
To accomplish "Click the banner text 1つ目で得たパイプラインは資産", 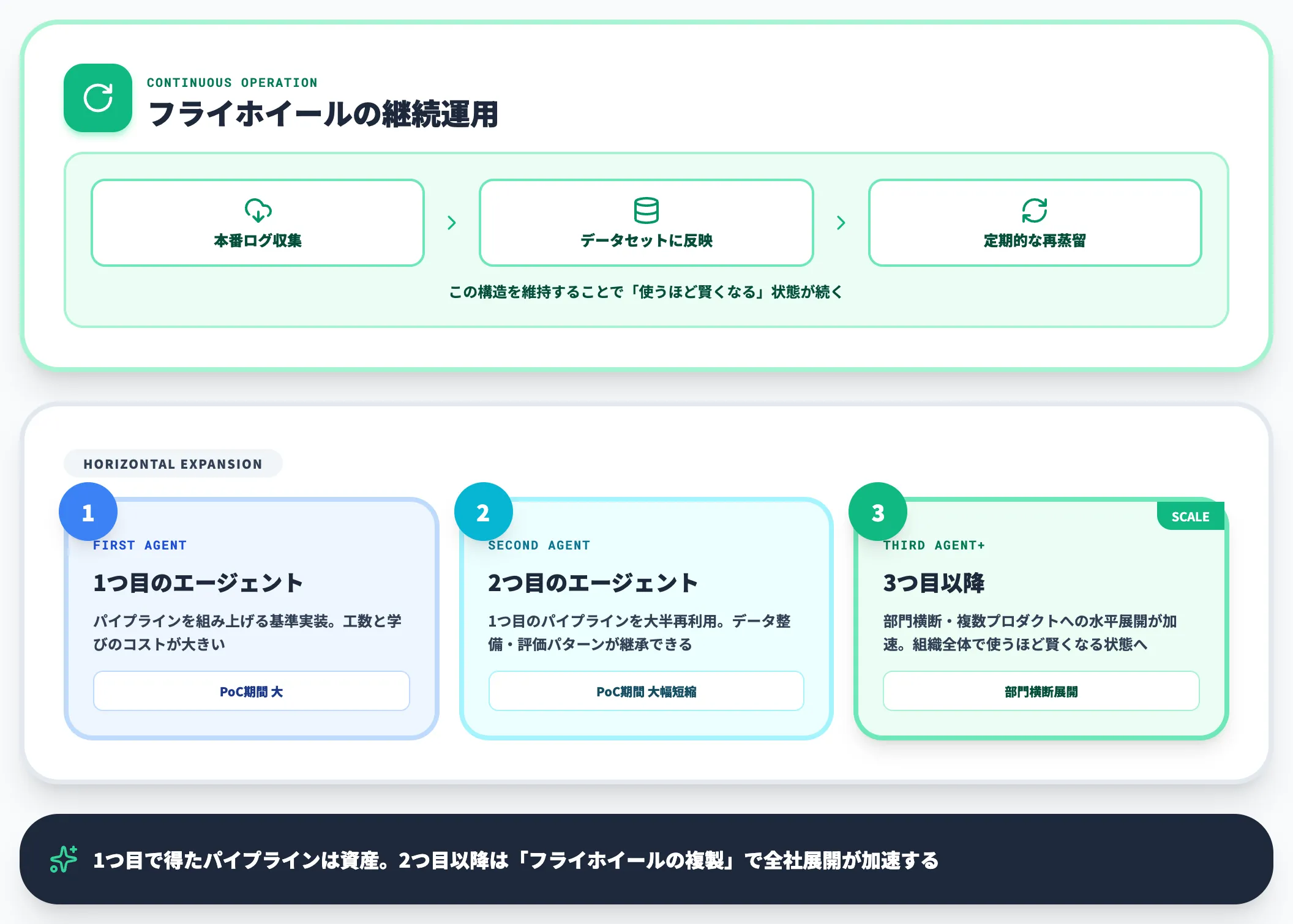I will [x=516, y=860].
